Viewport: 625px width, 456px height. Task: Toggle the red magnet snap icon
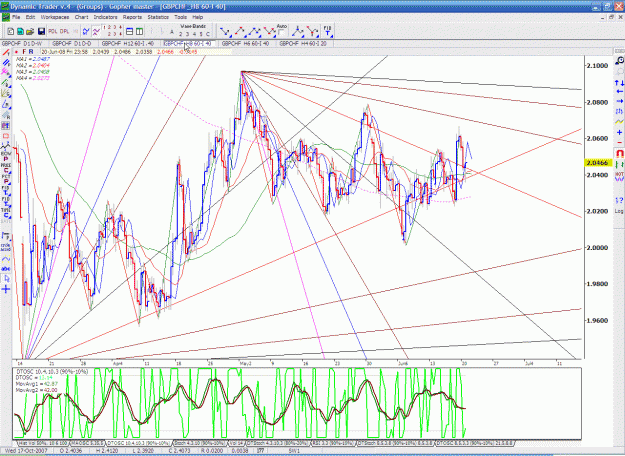point(619,153)
